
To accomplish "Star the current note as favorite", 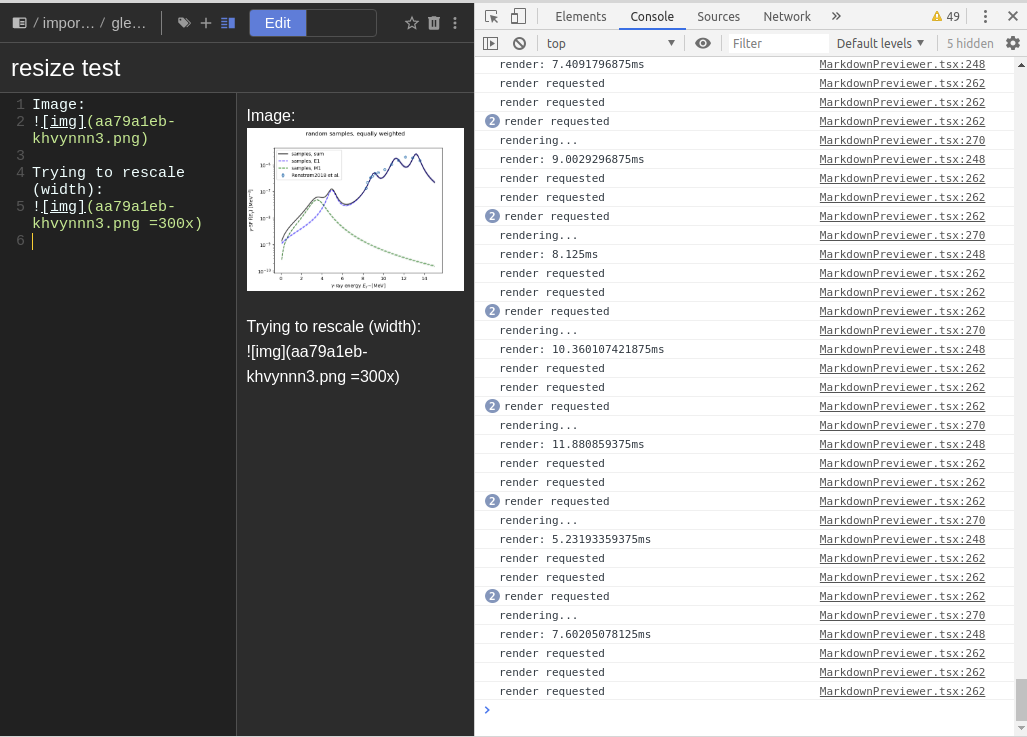I will coord(412,22).
